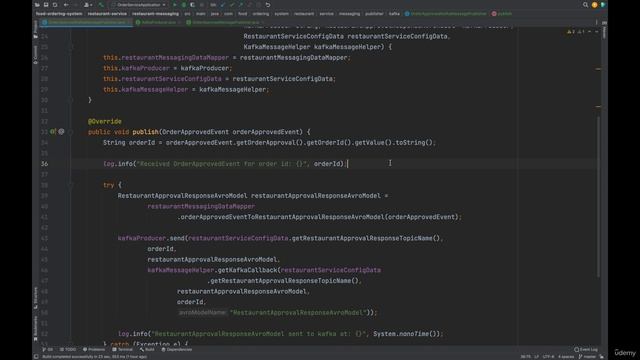
Task: Open the Project tool window sidebar
Action: (x=36, y=29)
